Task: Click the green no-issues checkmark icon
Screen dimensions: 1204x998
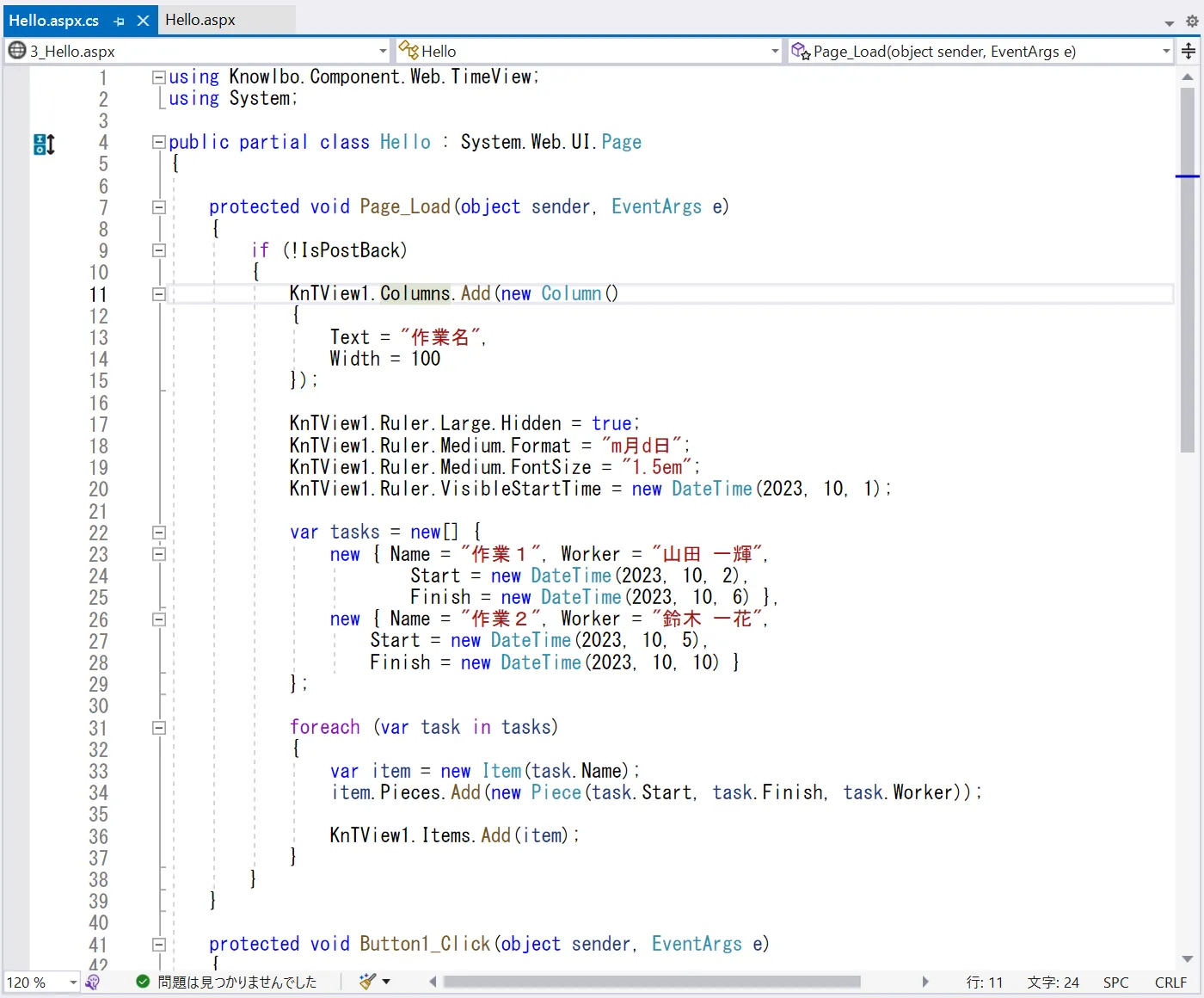Action: (142, 982)
